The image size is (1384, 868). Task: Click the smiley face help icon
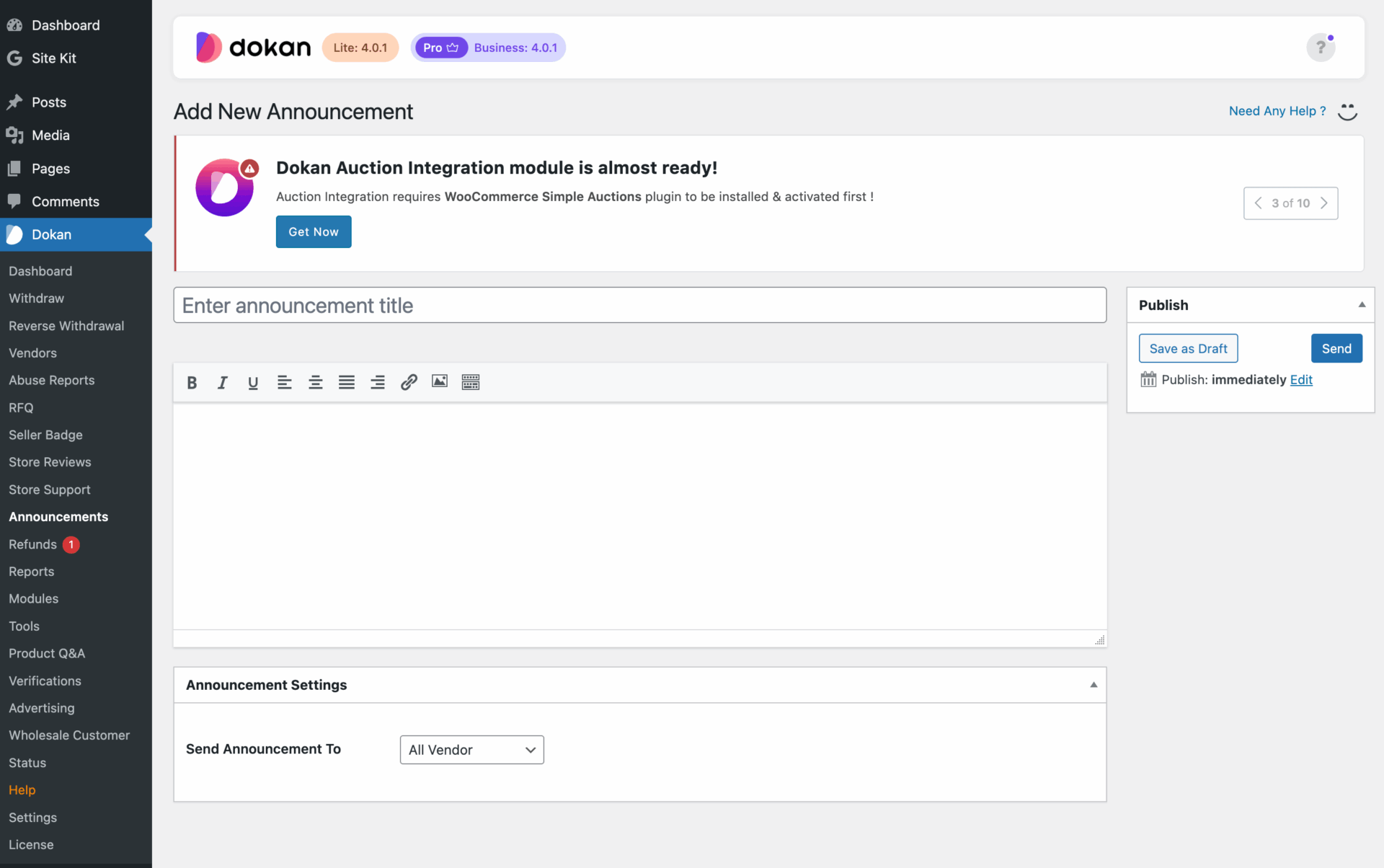tap(1347, 111)
